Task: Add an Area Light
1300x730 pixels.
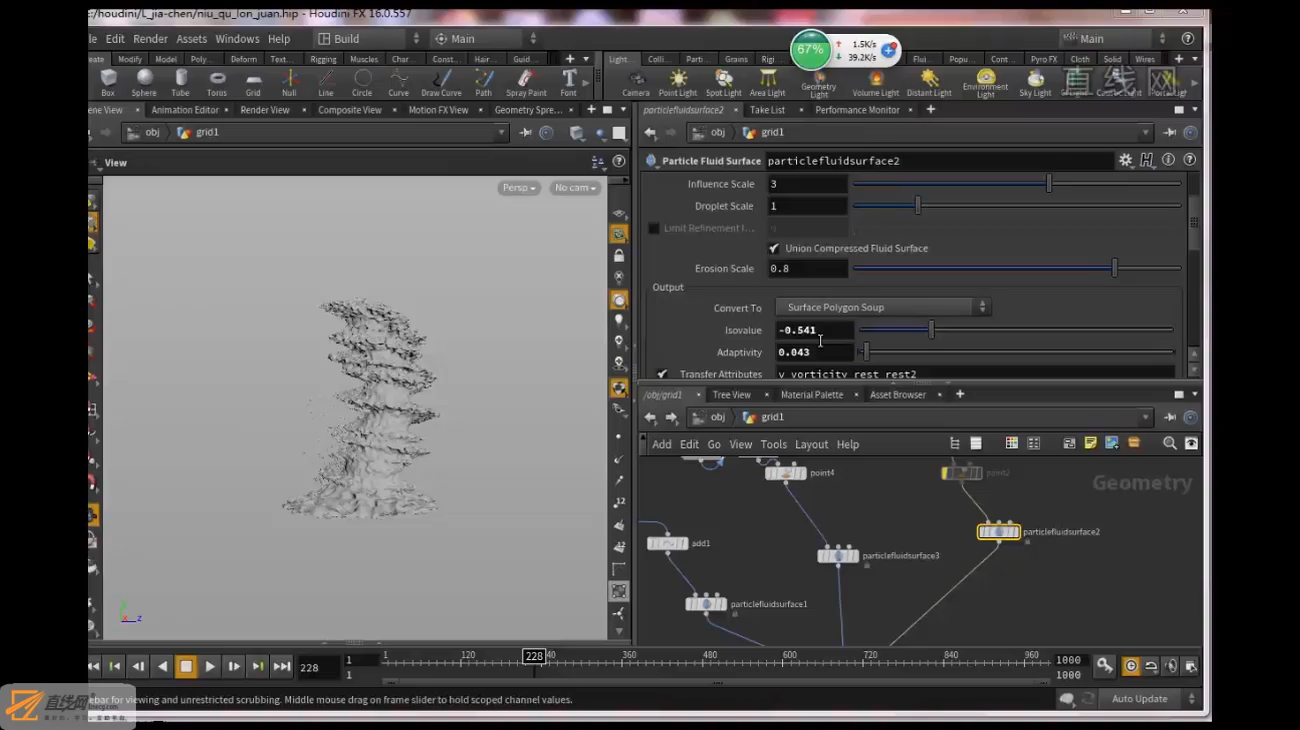Action: point(768,83)
